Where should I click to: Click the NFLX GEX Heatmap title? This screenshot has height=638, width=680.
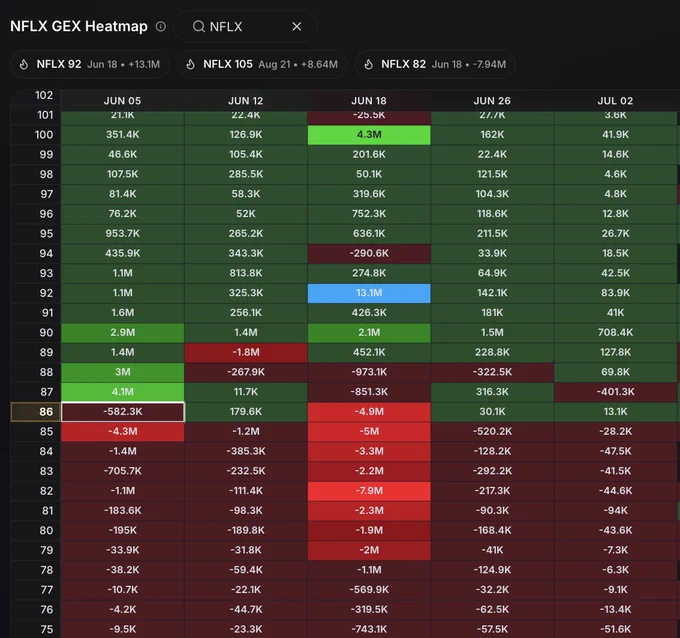(79, 26)
